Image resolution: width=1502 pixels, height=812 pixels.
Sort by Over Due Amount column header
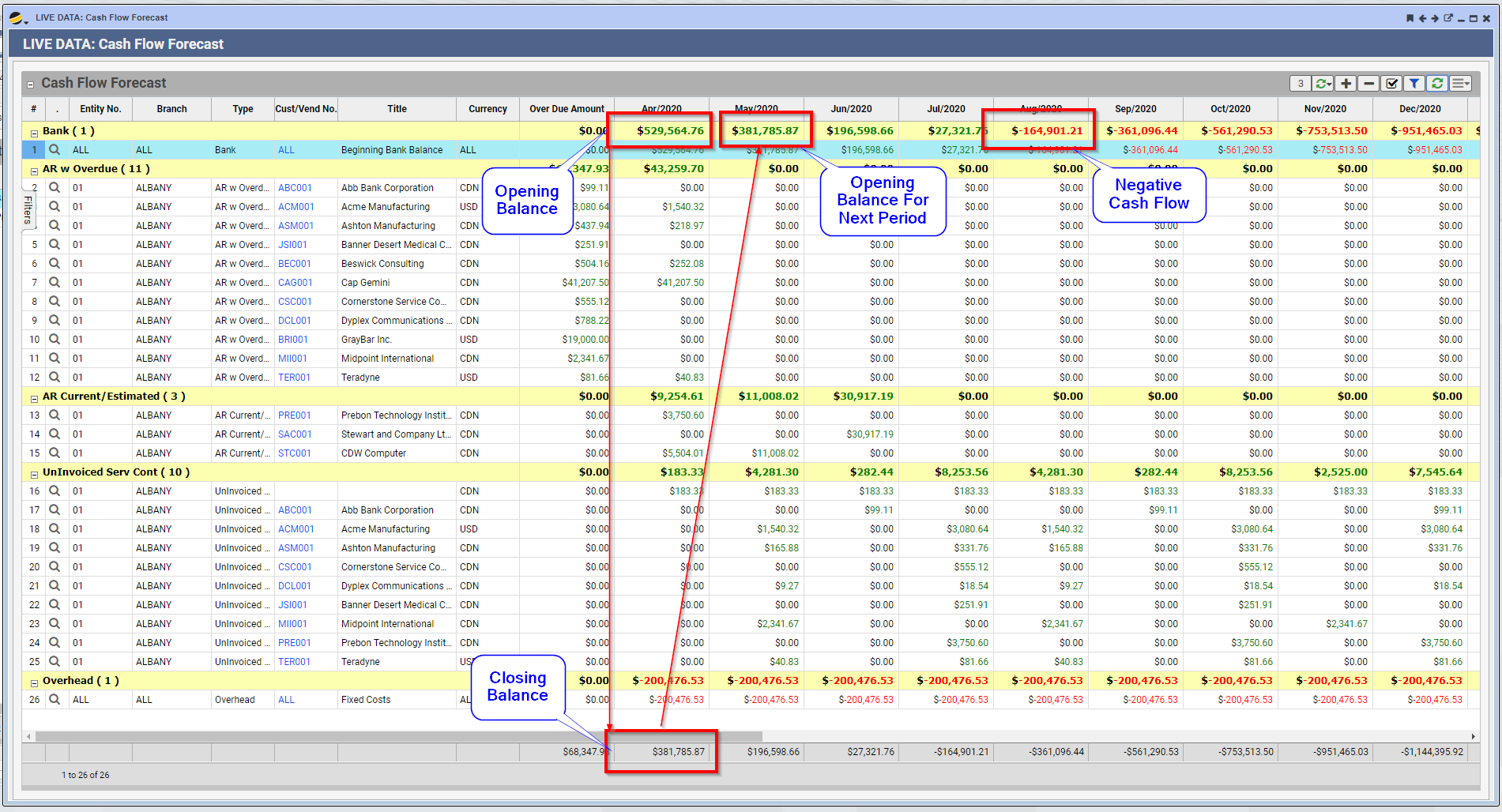(x=567, y=109)
